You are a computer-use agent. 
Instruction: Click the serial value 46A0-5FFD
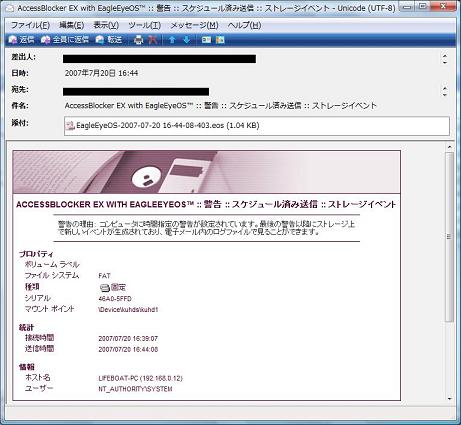(115, 299)
